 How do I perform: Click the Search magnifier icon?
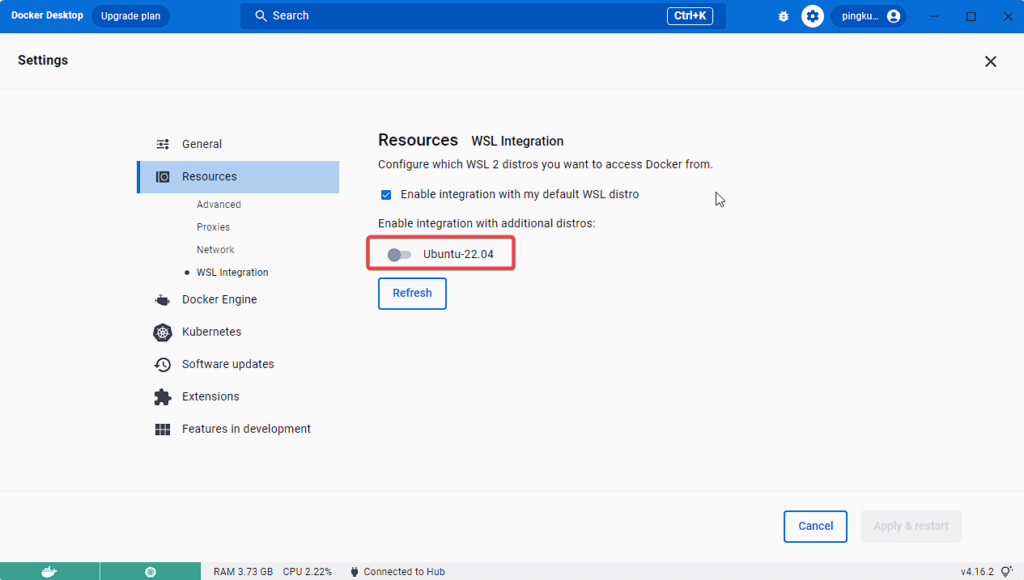pos(261,16)
